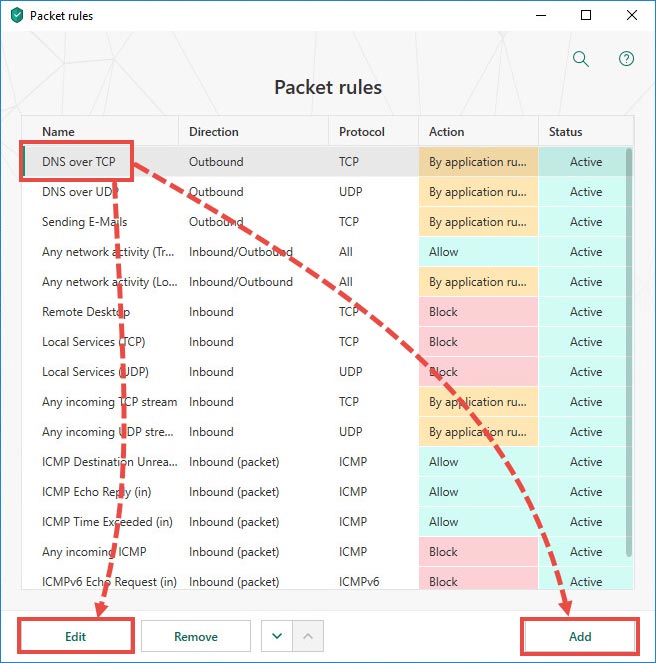Maximize the Packet rules window
The width and height of the screenshot is (656, 663).
(586, 15)
